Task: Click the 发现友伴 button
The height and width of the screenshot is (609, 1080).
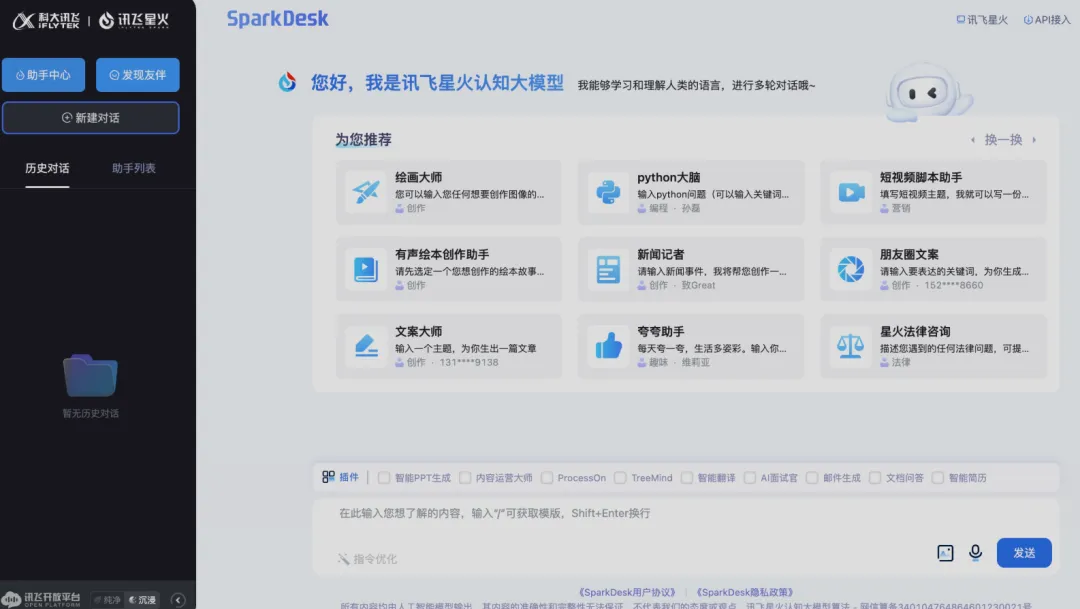Action: (x=138, y=75)
